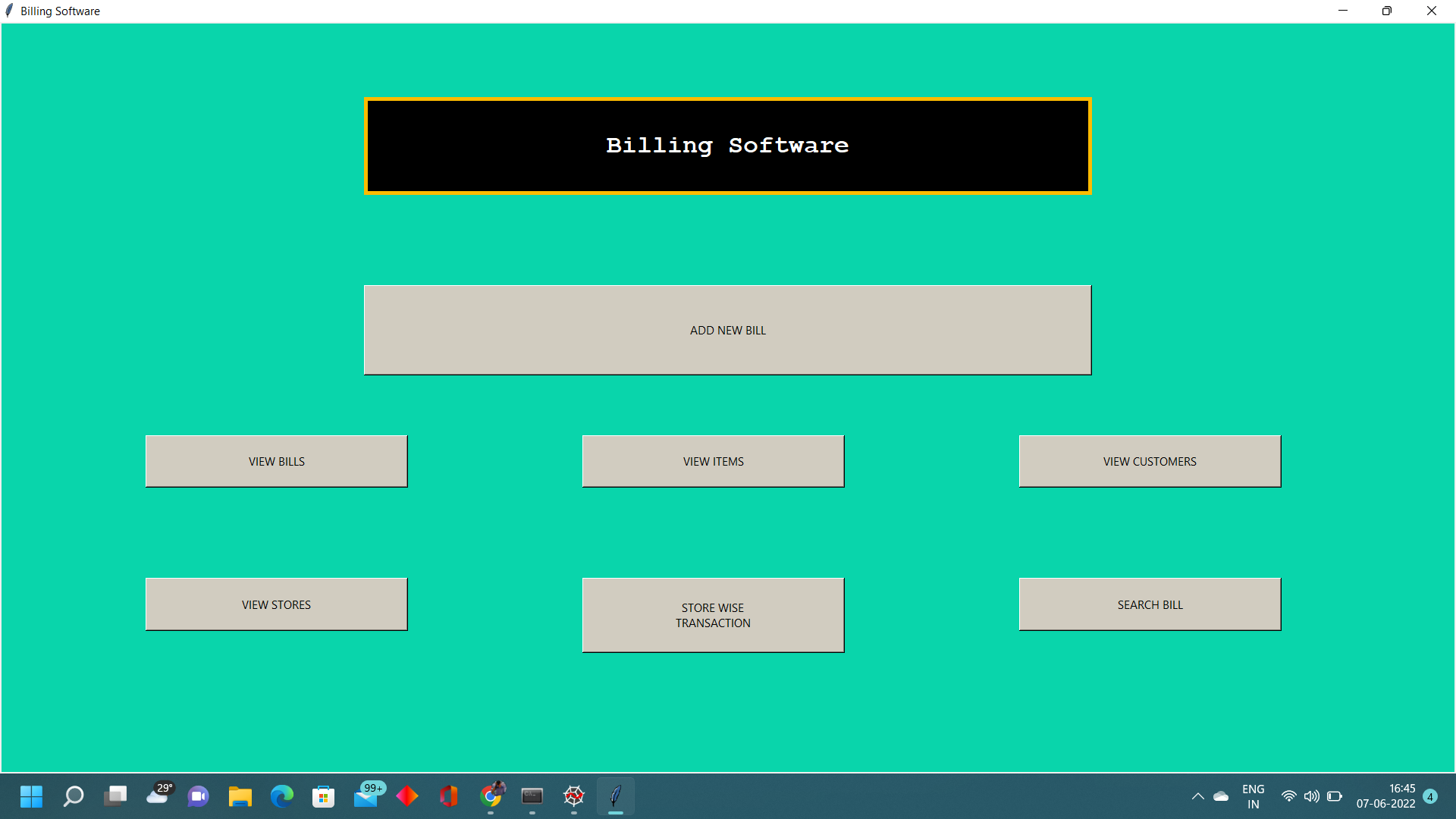This screenshot has width=1456, height=819.
Task: Open VIEW ITEMS
Action: [712, 461]
